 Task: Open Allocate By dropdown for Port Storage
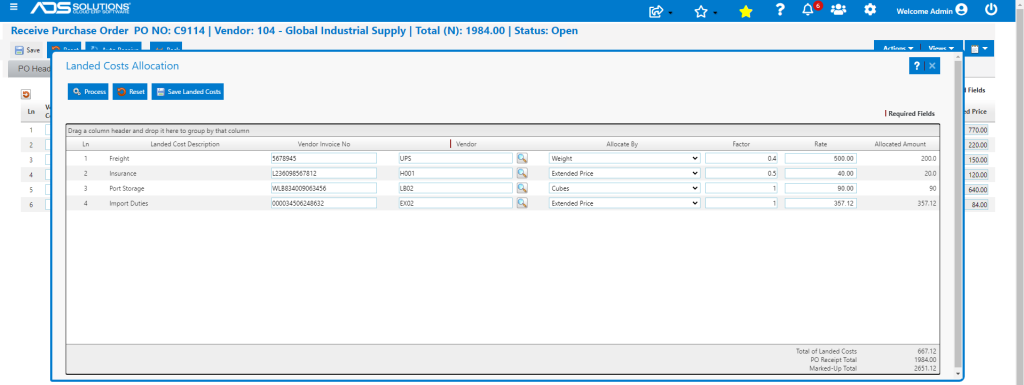(x=624, y=188)
